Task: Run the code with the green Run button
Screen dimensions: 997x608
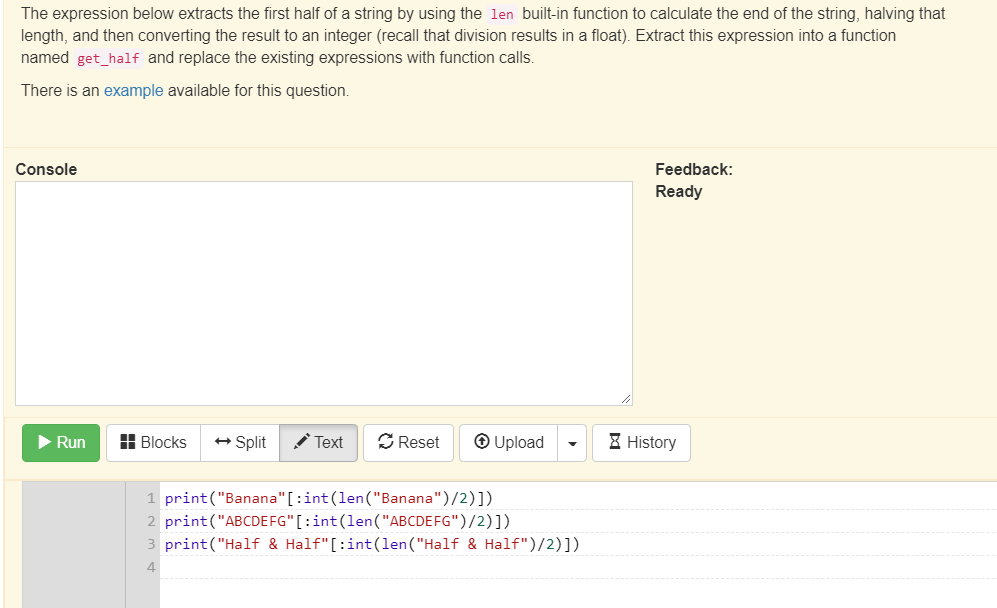Action: pos(61,443)
